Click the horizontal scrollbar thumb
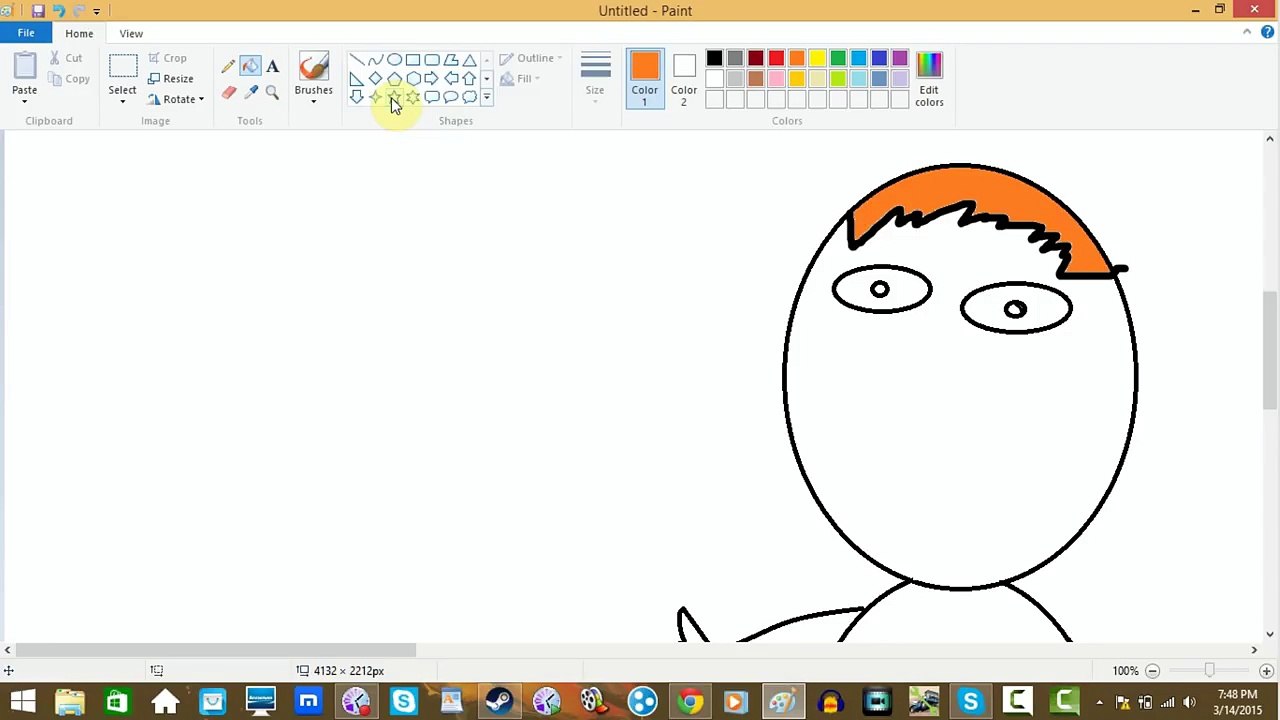Screen dimensions: 1280x720 click(215, 650)
